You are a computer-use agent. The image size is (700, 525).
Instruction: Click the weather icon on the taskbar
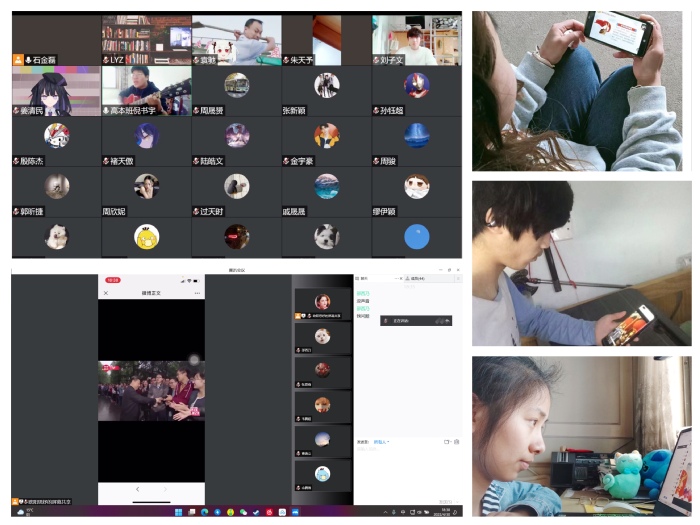coord(19,511)
